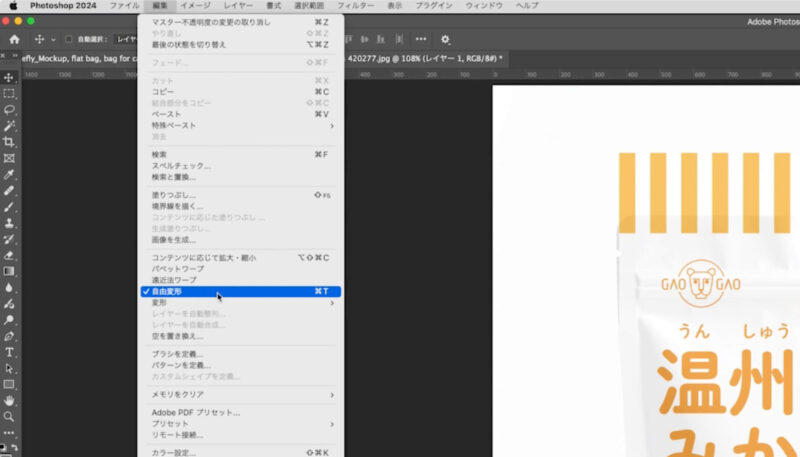Select the Frame tool

[9, 158]
